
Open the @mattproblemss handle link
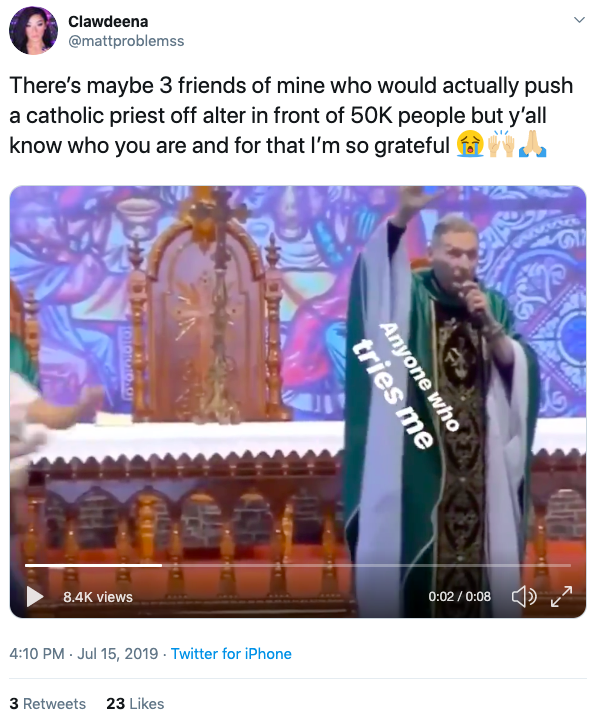[126, 41]
